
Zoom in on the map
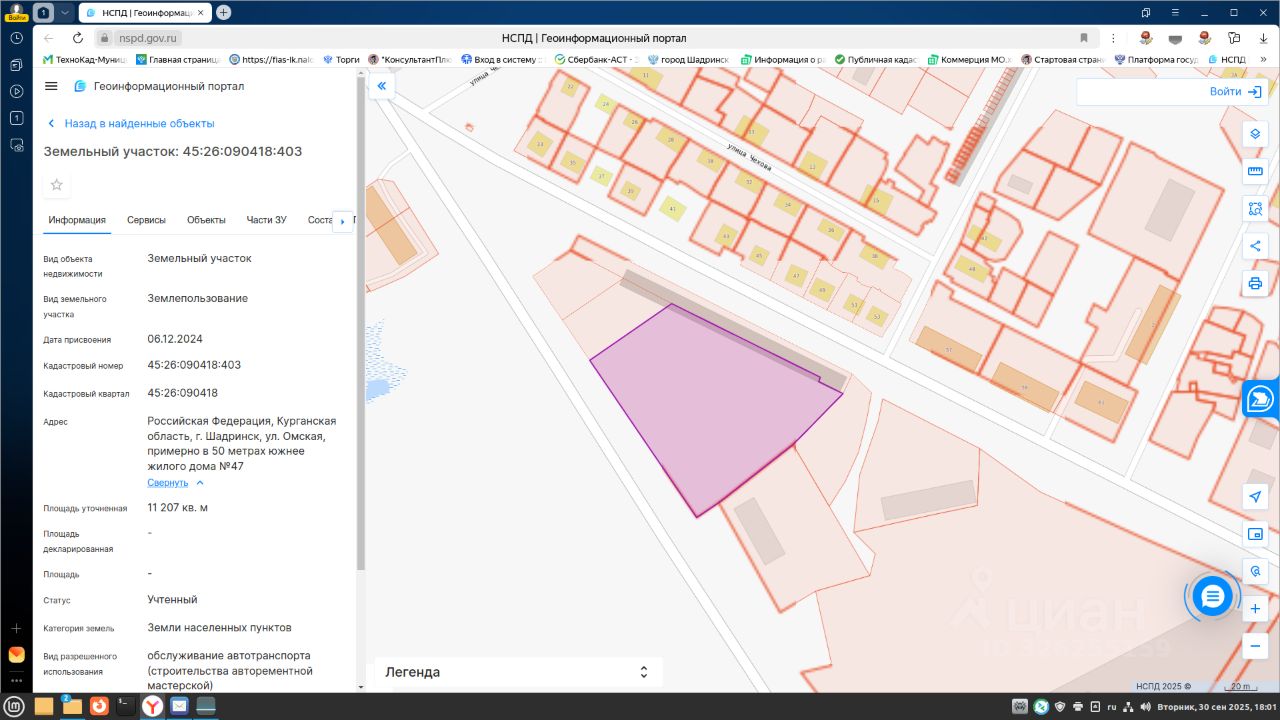click(1255, 609)
